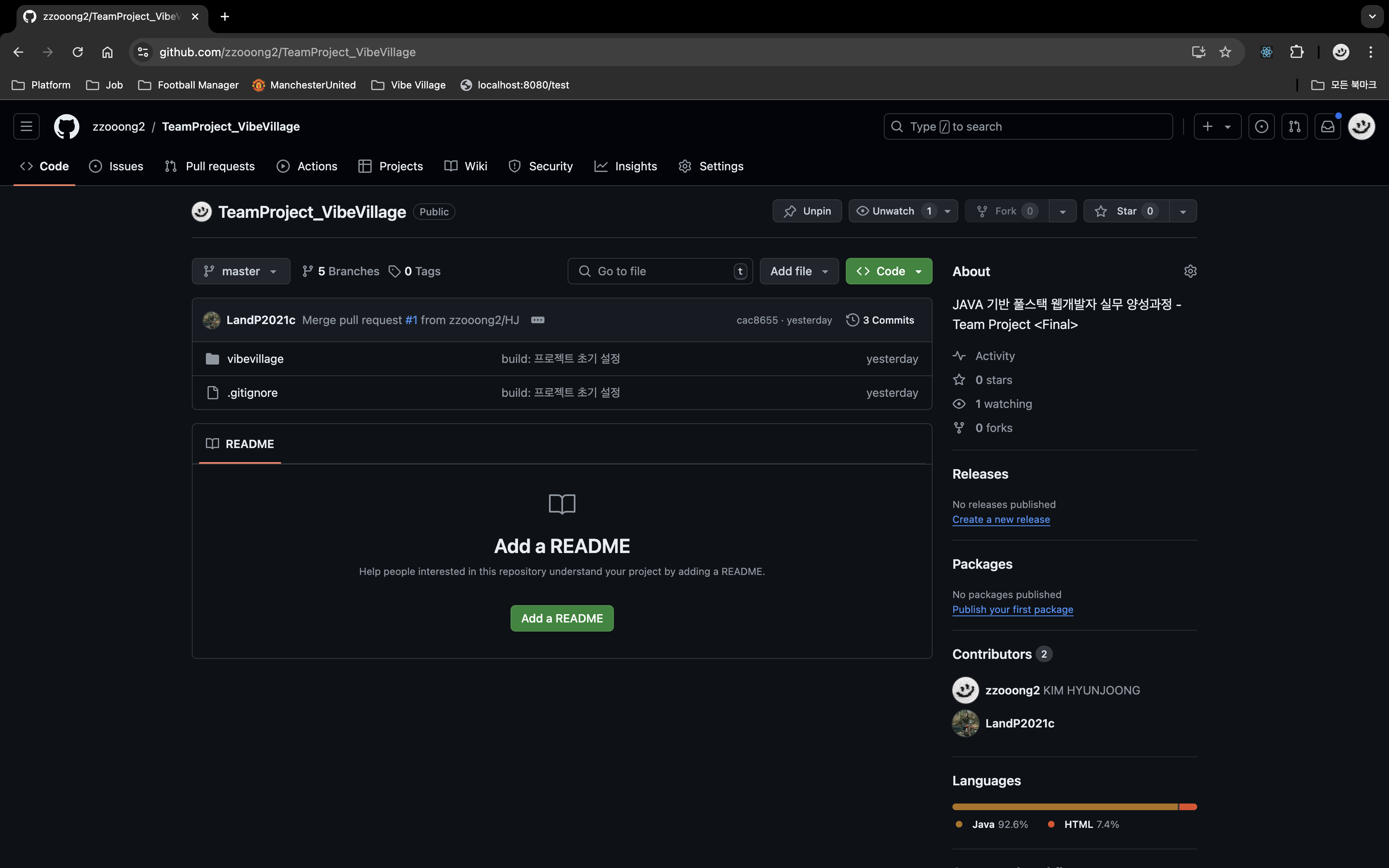Click the About section settings gear

click(x=1191, y=271)
